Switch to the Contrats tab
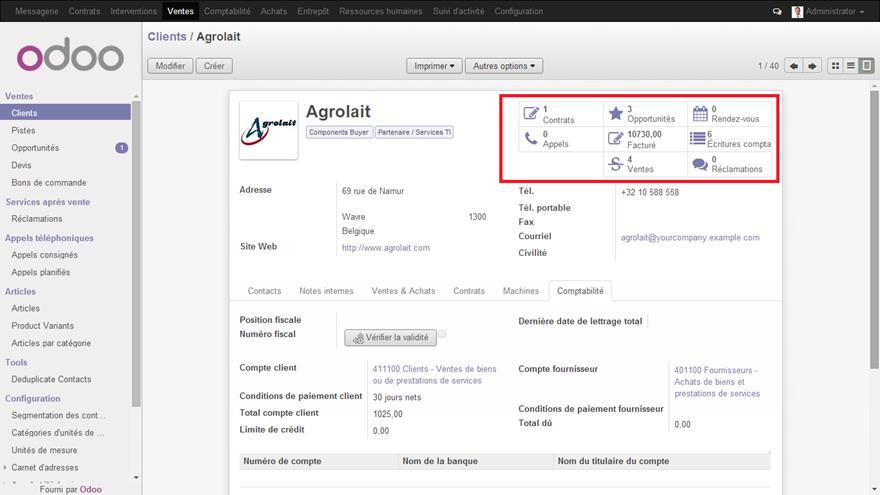 [x=469, y=291]
